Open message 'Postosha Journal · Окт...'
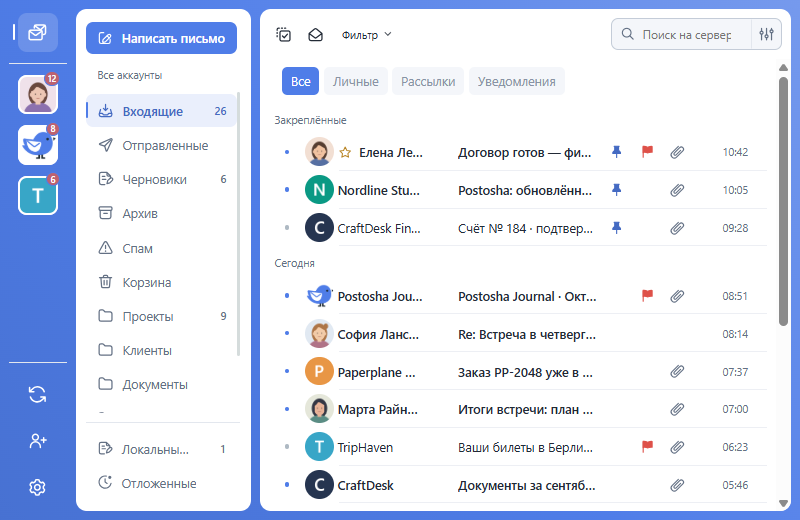 point(527,296)
